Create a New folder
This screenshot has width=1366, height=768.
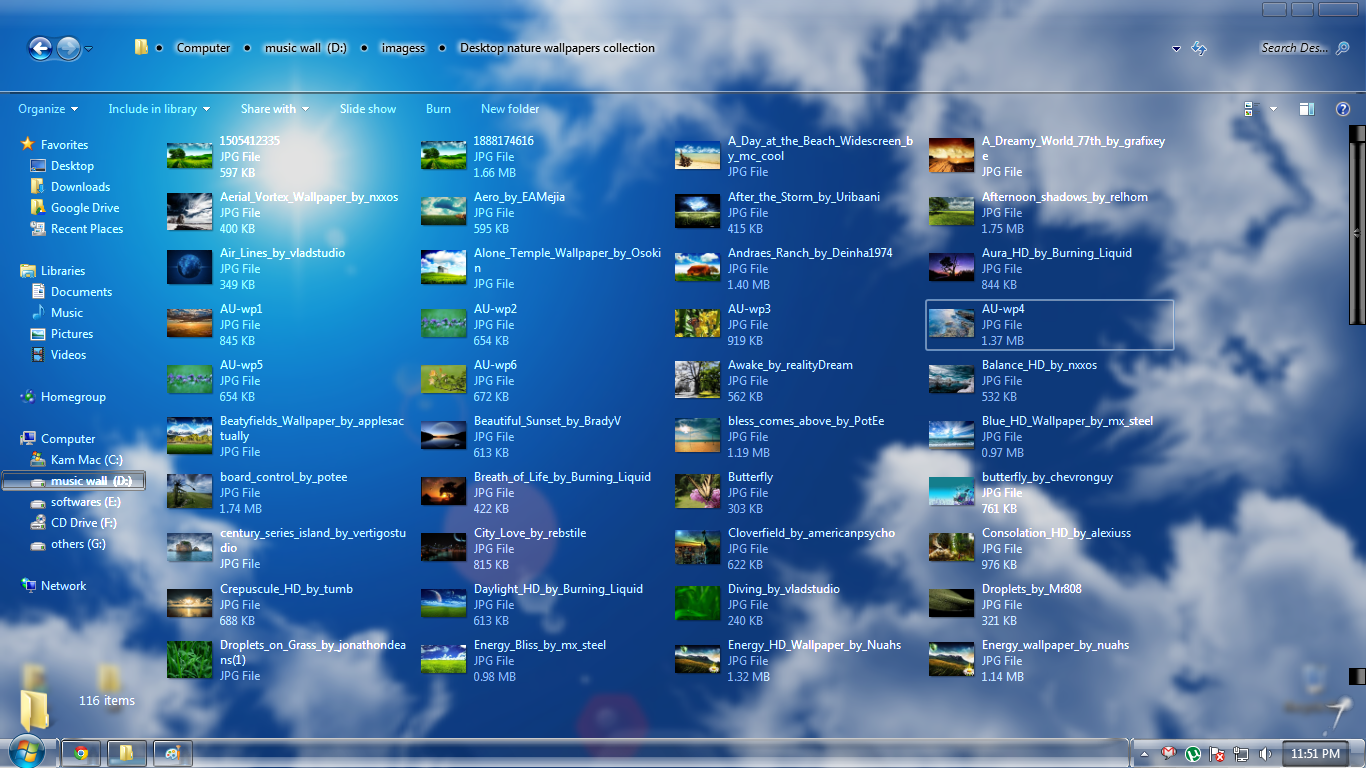508,108
